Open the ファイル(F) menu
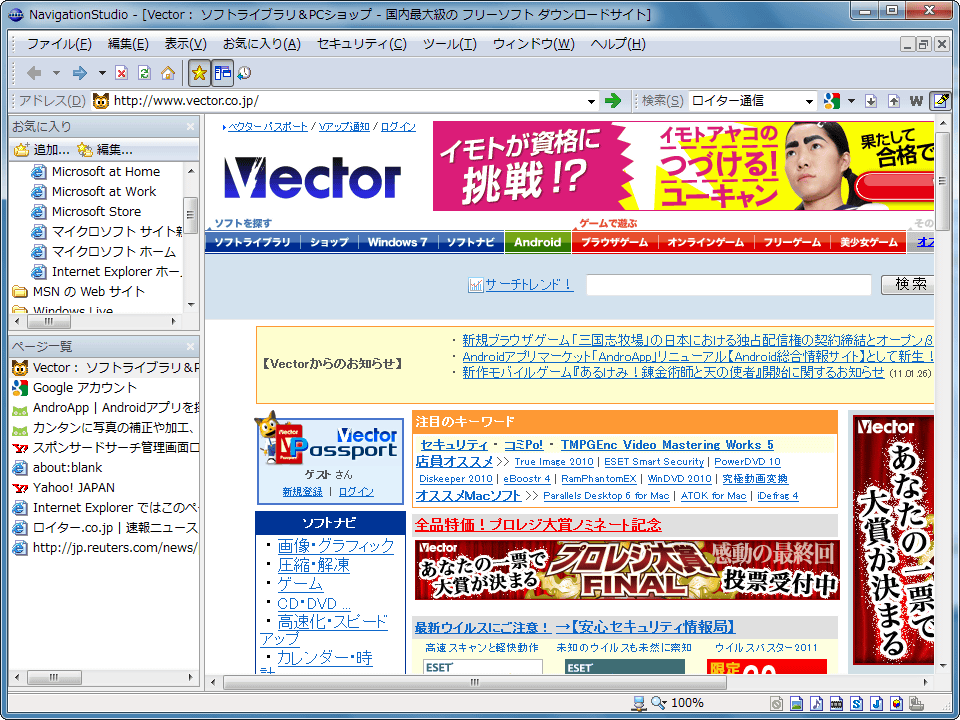Screen dimensions: 960x720 coord(59,44)
